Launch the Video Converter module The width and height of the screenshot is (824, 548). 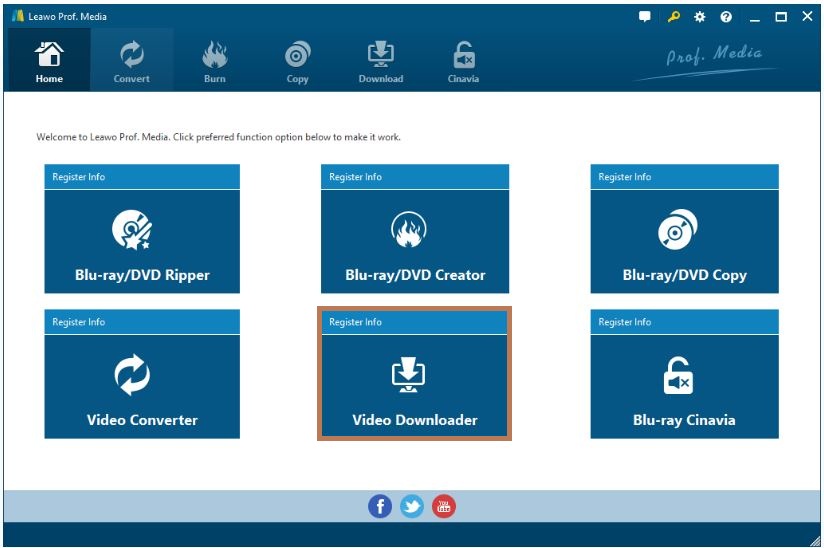tap(142, 386)
